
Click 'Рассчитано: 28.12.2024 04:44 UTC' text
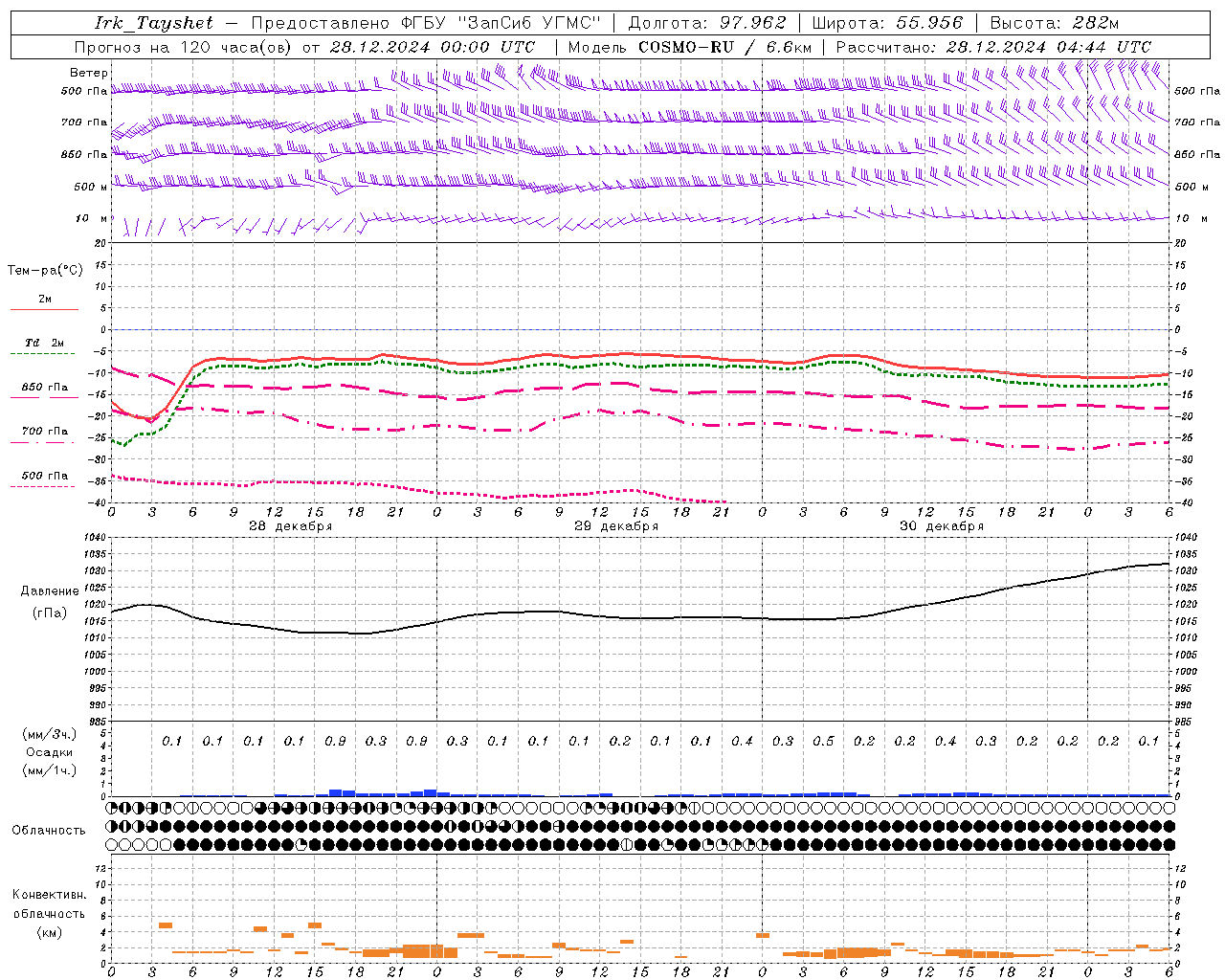[x=993, y=47]
